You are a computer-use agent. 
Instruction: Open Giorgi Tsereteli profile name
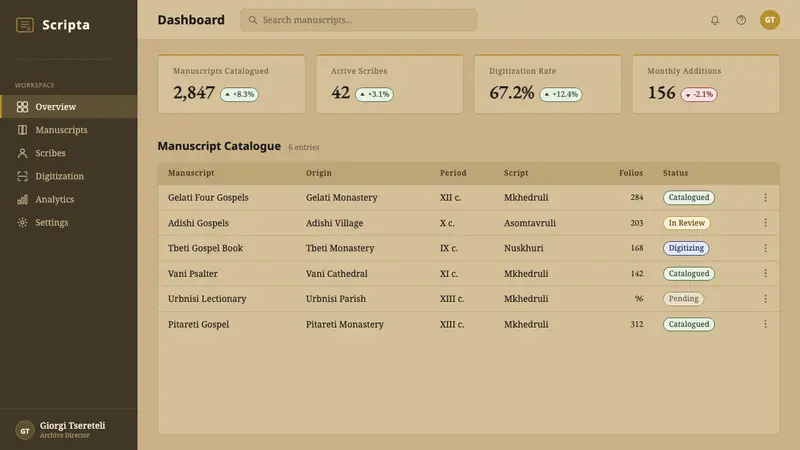[x=72, y=426]
